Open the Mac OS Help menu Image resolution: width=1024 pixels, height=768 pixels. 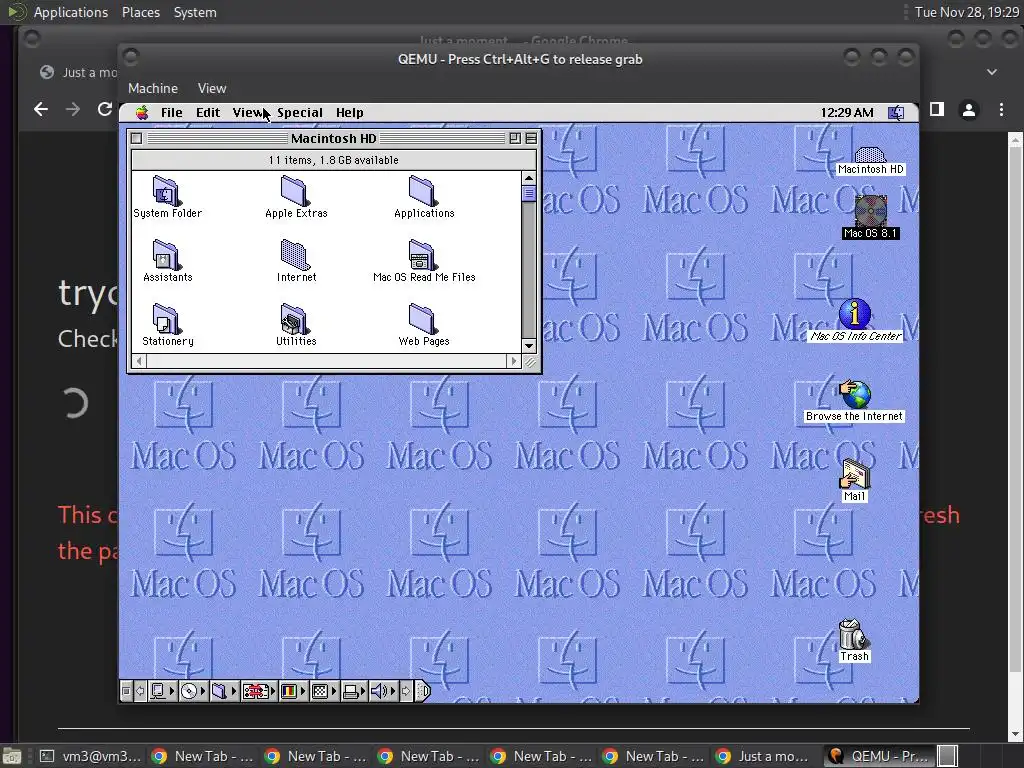point(349,112)
